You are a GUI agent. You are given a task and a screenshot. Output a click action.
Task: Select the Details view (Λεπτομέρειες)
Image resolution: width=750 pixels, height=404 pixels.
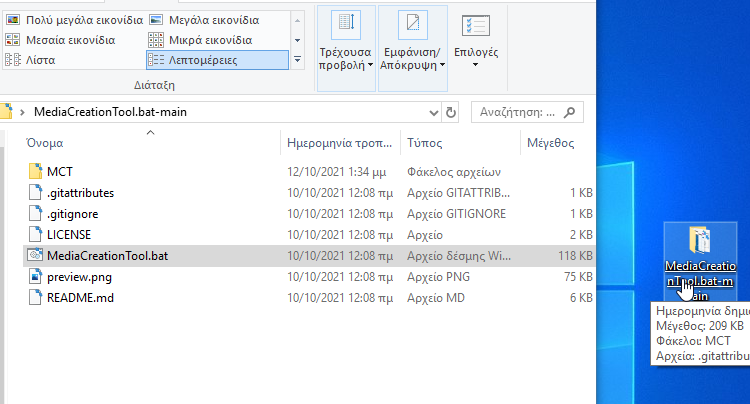(x=217, y=60)
